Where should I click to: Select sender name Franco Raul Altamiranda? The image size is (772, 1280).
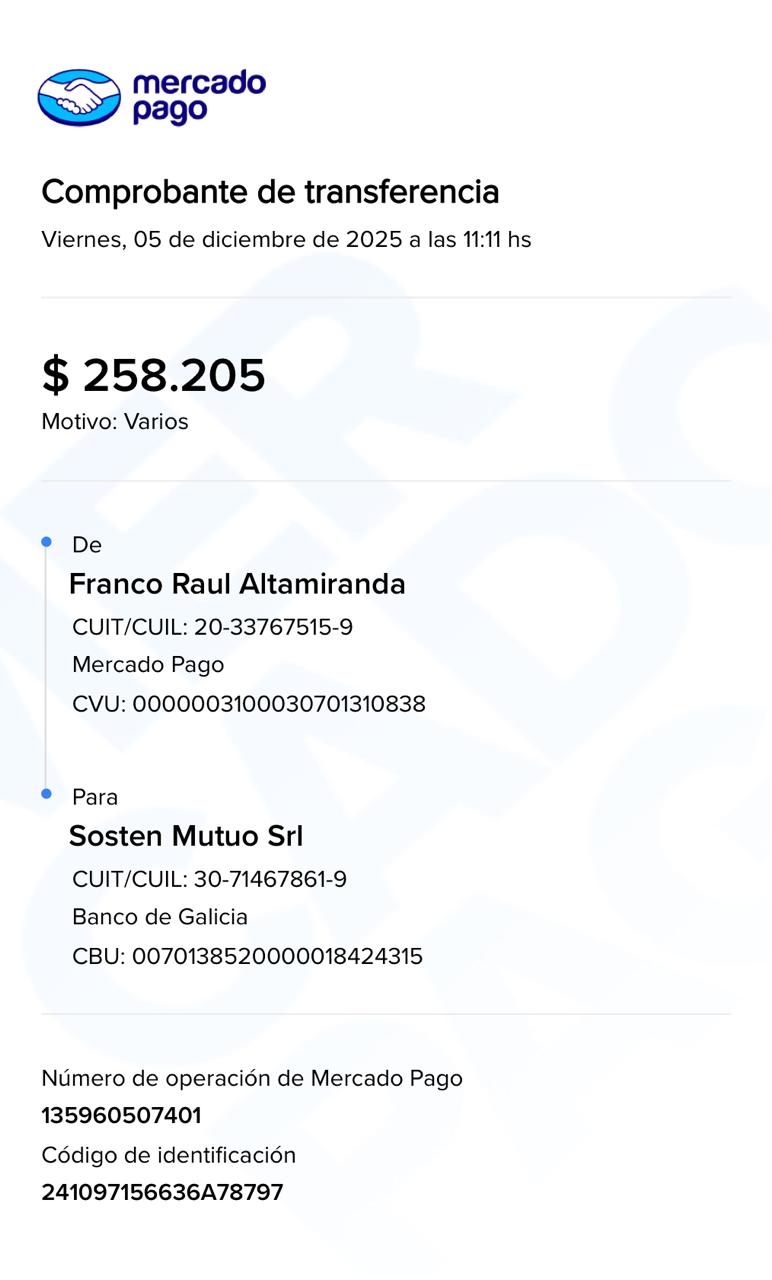[237, 584]
